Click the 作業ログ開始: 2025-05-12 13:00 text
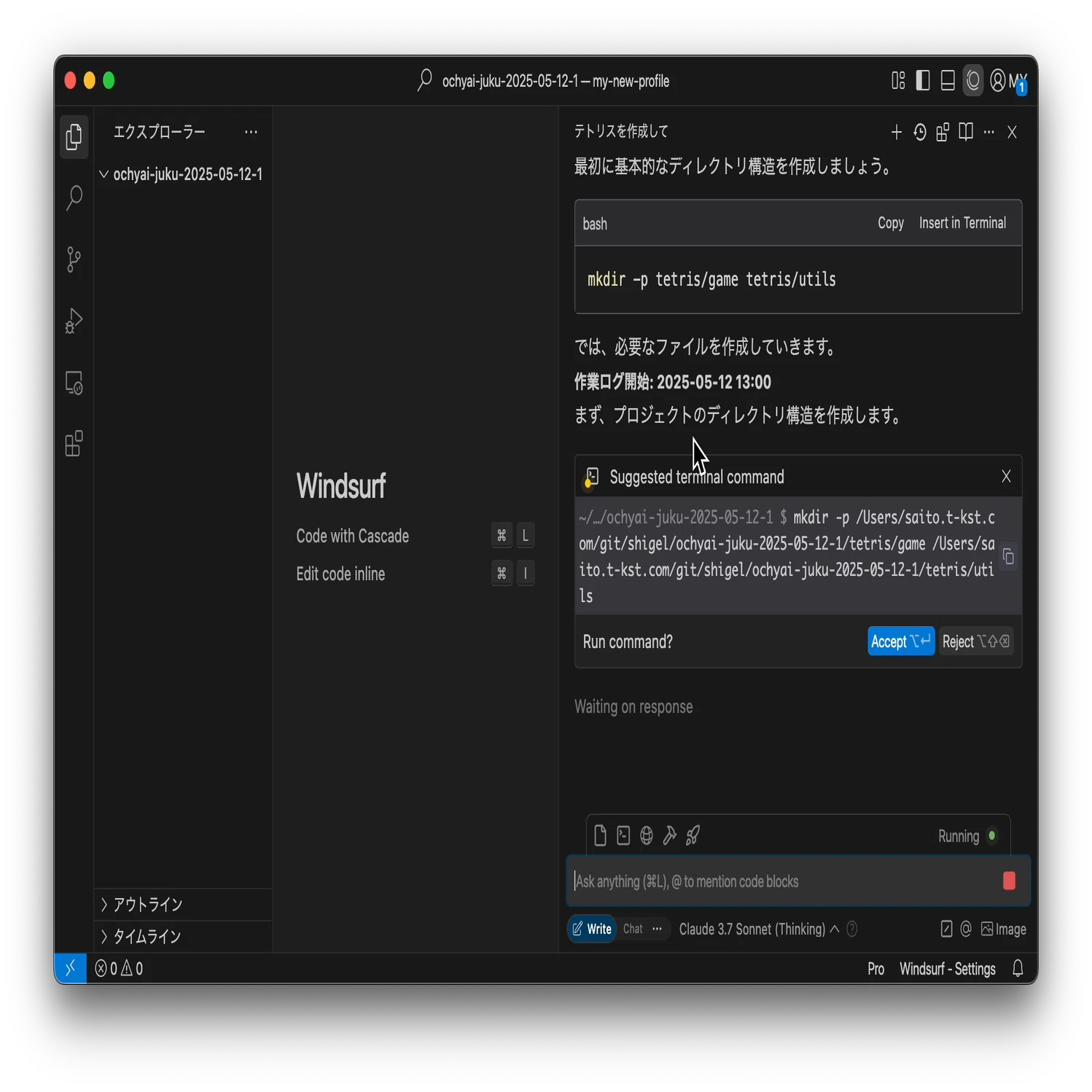This screenshot has height=1092, width=1092. tap(672, 382)
